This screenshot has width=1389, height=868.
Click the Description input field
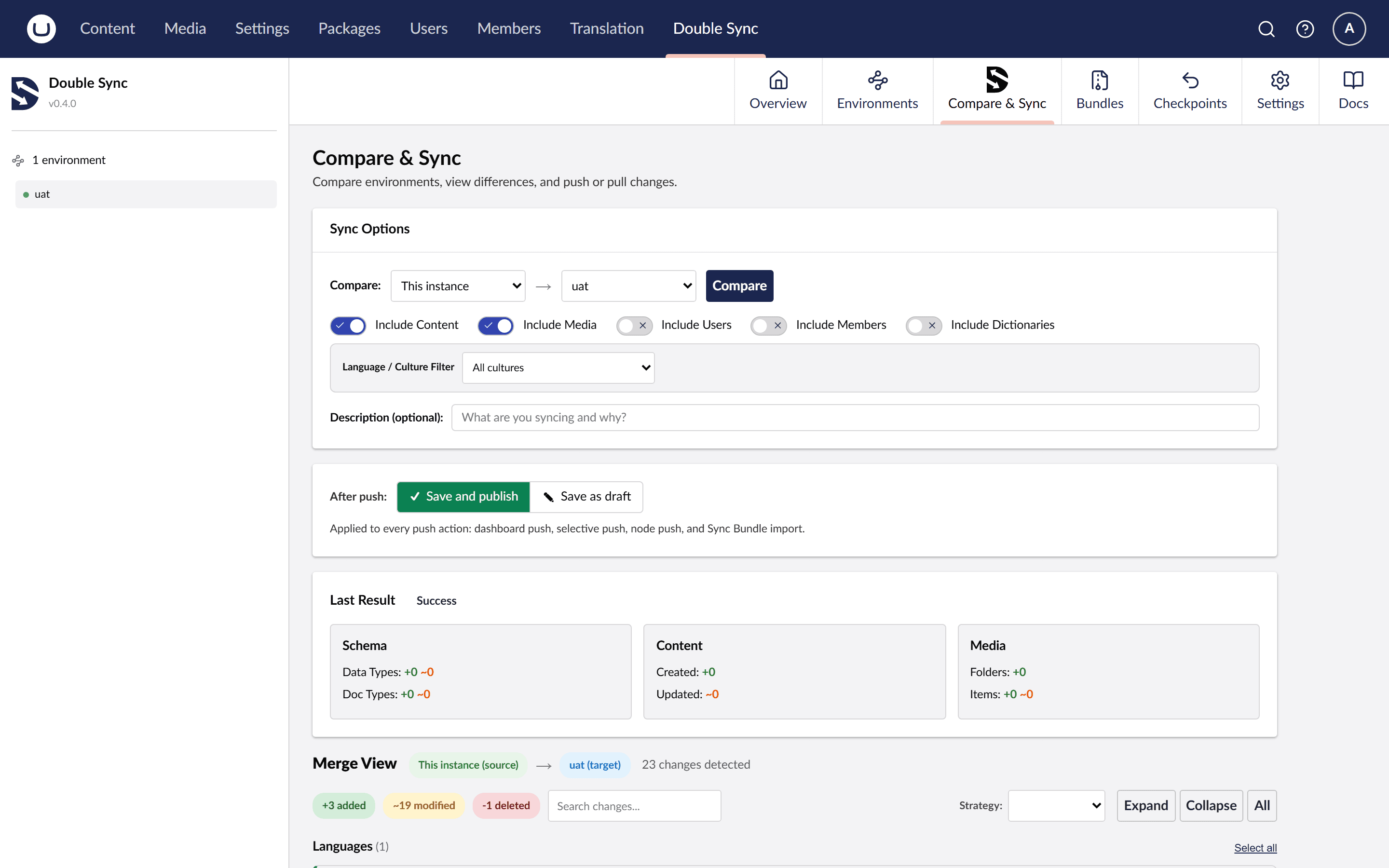tap(855, 417)
